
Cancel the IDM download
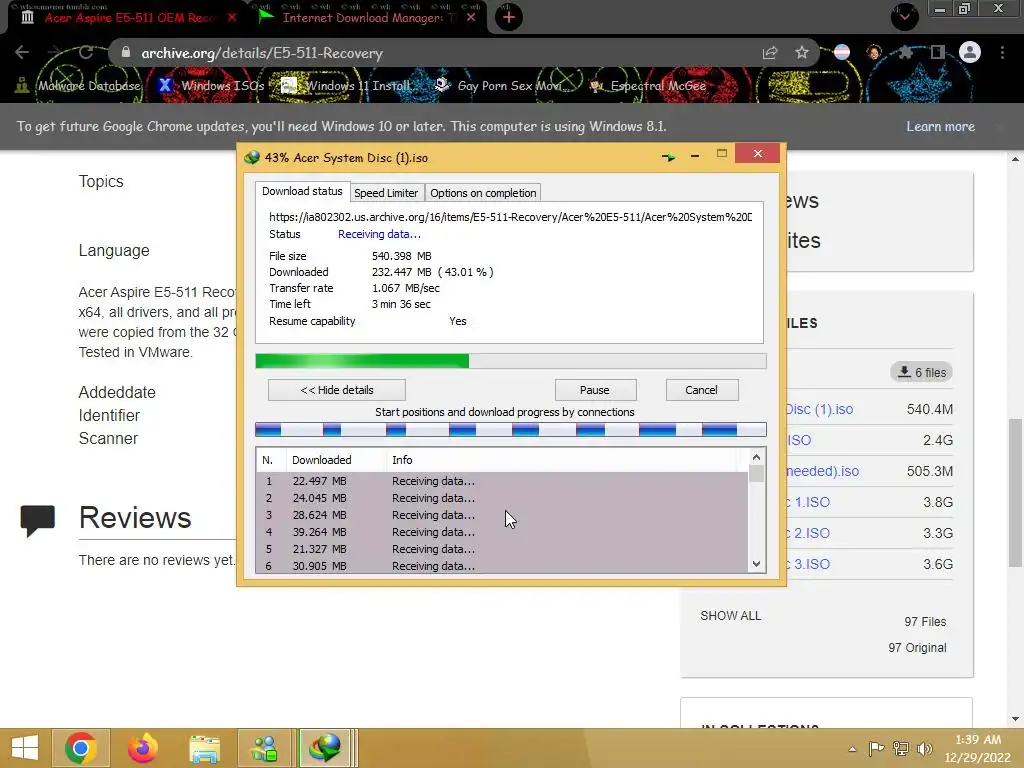pyautogui.click(x=701, y=390)
